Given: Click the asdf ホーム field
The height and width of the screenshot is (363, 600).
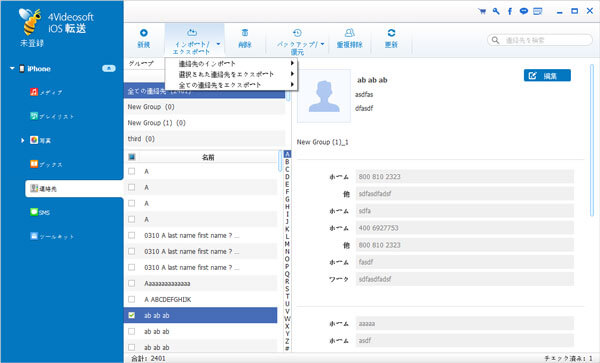Looking at the screenshot, I should (x=465, y=340).
